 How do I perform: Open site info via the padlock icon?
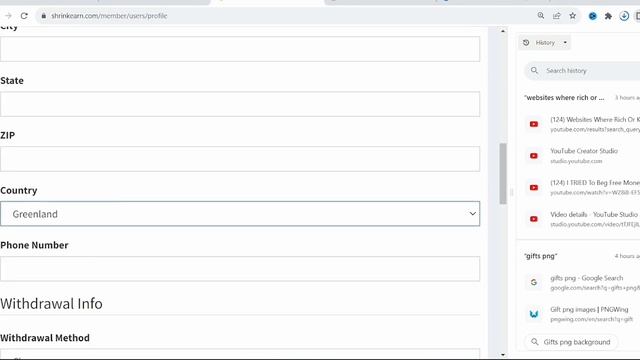44,16
